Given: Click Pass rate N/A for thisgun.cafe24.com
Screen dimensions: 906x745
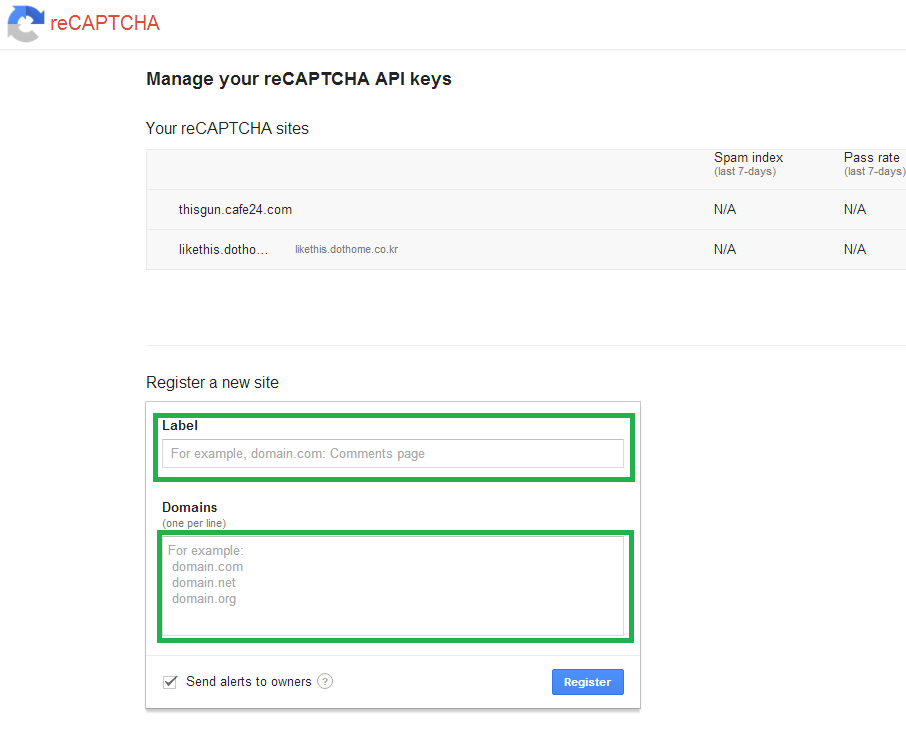Looking at the screenshot, I should tap(855, 210).
